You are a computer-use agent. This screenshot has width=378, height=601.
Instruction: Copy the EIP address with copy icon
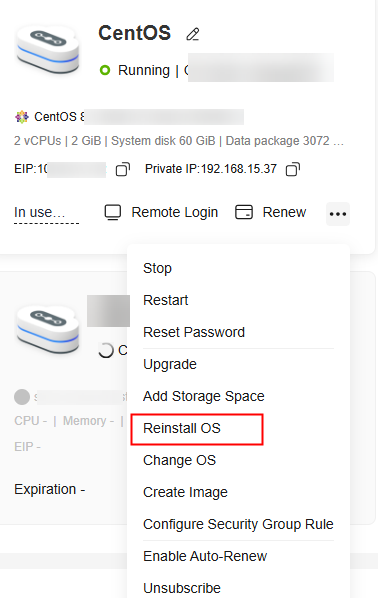point(123,169)
